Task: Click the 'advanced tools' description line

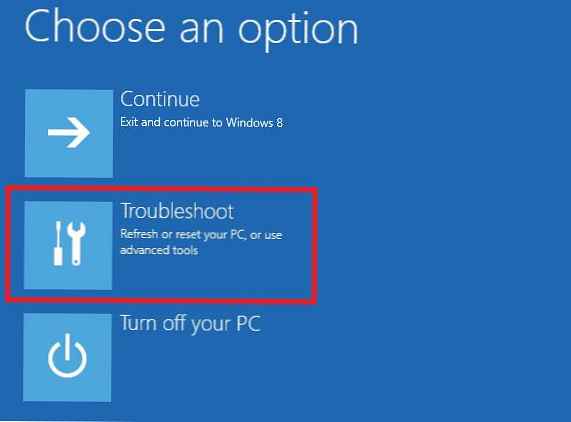Action: (x=159, y=251)
